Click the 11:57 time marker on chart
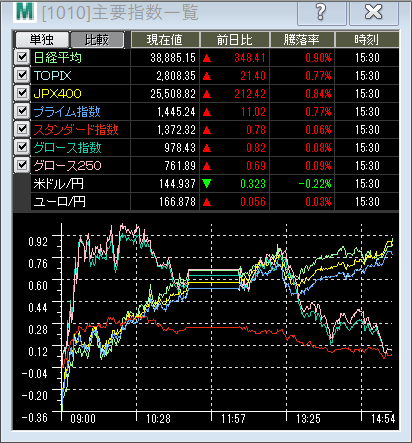 coord(233,418)
